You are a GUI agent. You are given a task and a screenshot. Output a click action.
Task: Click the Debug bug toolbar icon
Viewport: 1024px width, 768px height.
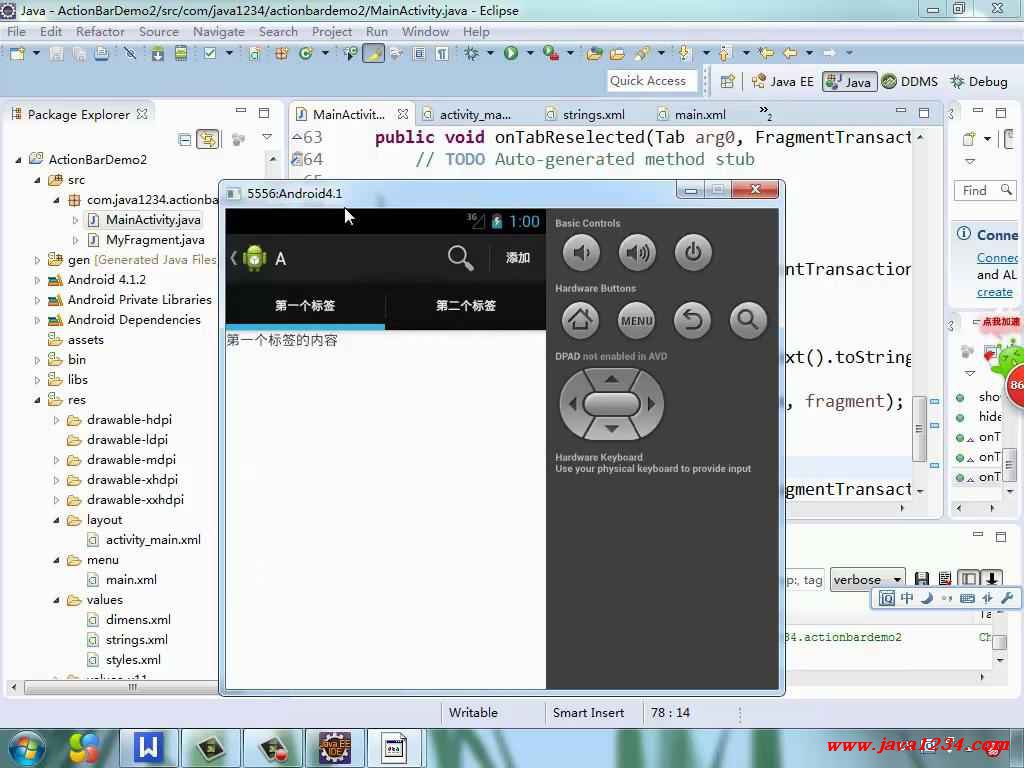click(471, 54)
